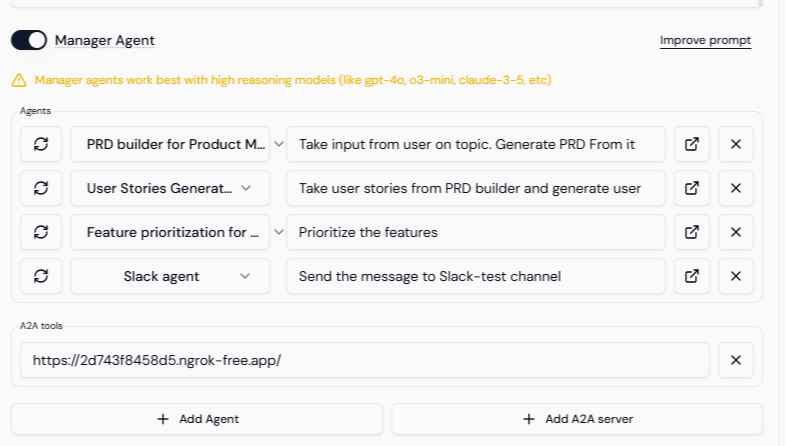This screenshot has height=446, width=786.
Task: Remove the ngrok A2A tool URL
Action: click(x=736, y=360)
